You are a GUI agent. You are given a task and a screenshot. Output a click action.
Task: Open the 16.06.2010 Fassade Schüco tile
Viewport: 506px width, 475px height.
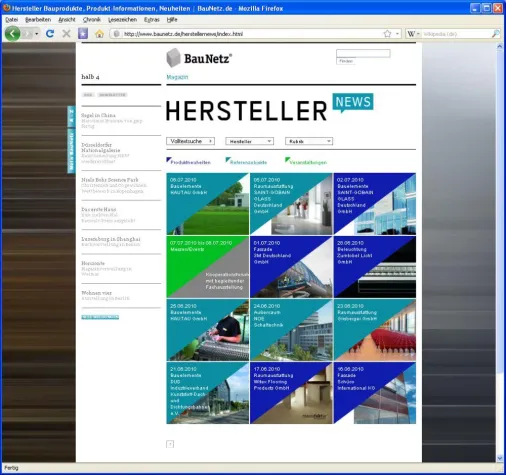coord(375,393)
